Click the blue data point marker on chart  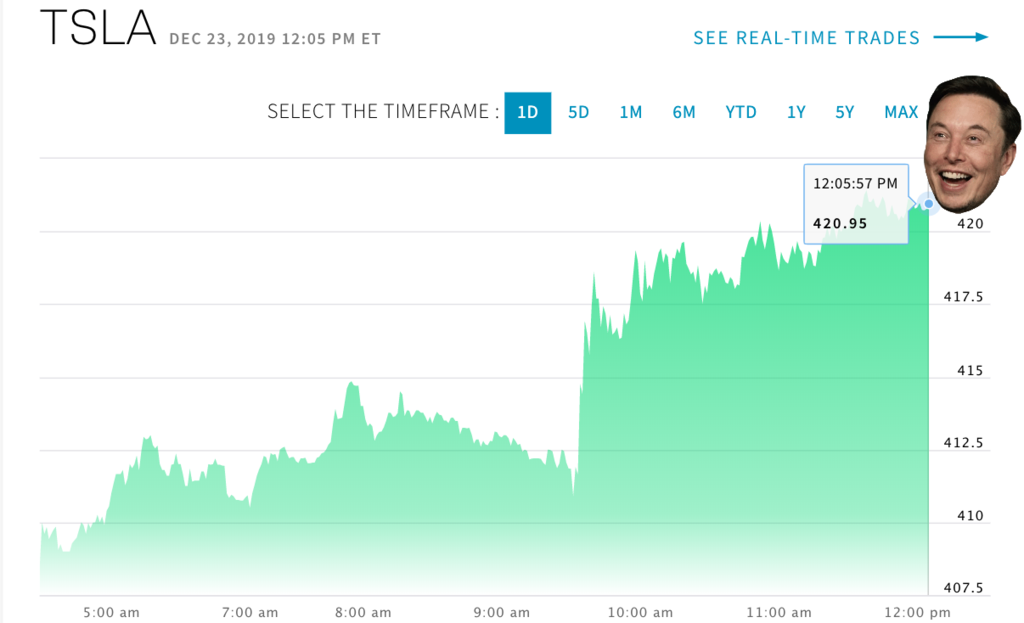[x=928, y=204]
